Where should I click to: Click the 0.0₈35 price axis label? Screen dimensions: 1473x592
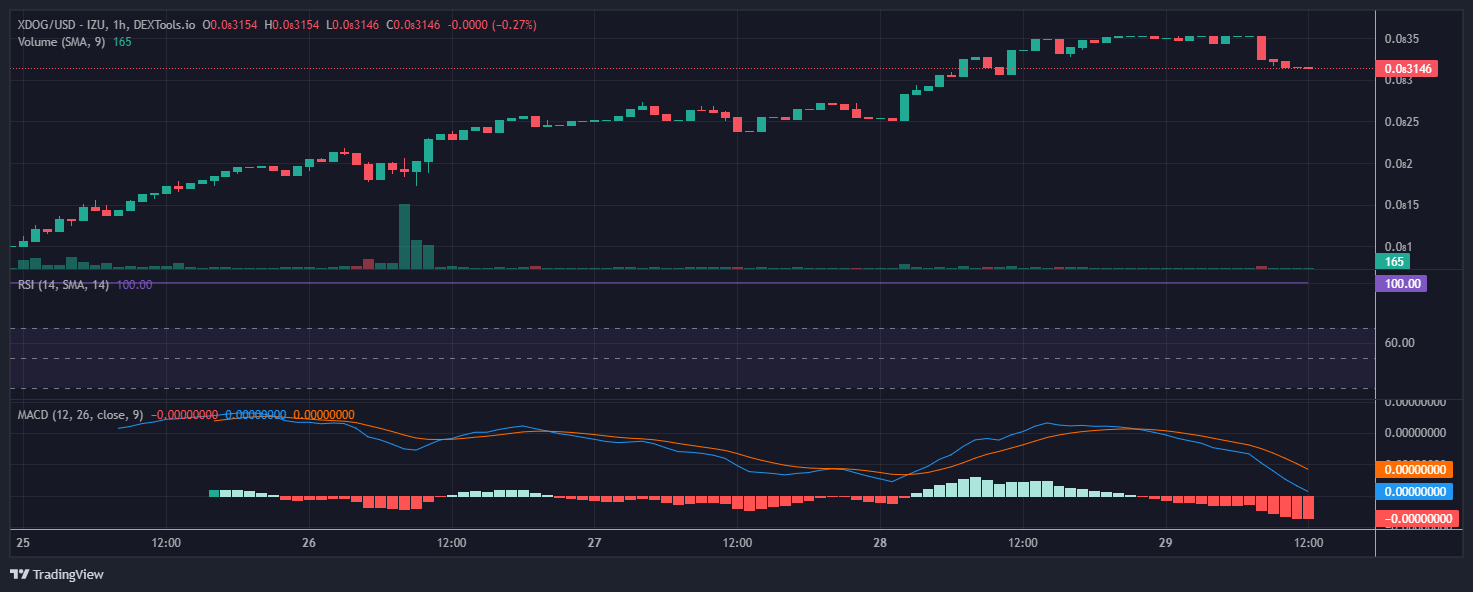coord(1401,39)
